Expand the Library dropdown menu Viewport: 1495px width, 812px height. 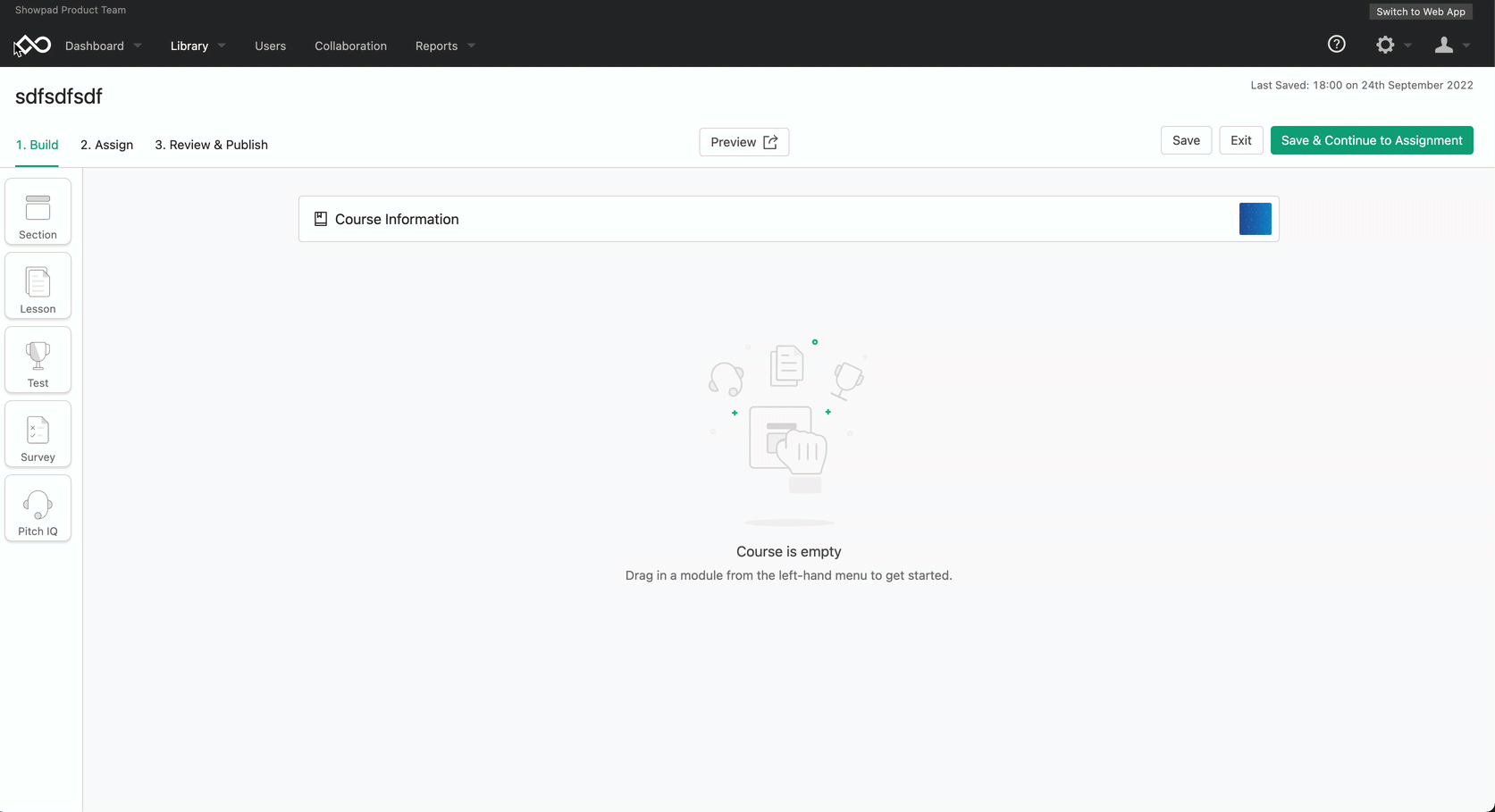(x=197, y=46)
